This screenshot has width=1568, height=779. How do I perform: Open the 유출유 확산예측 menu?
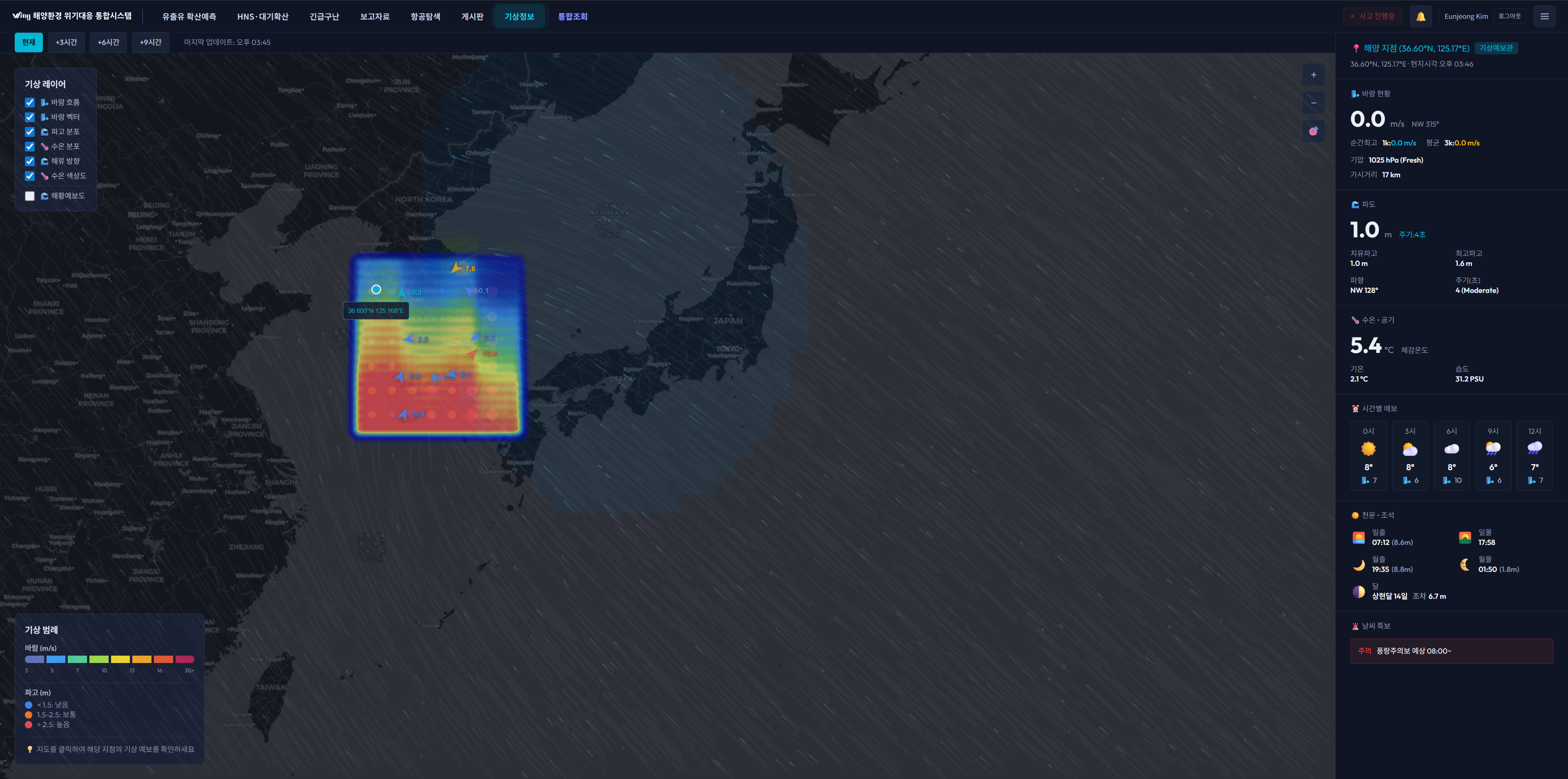[x=189, y=16]
